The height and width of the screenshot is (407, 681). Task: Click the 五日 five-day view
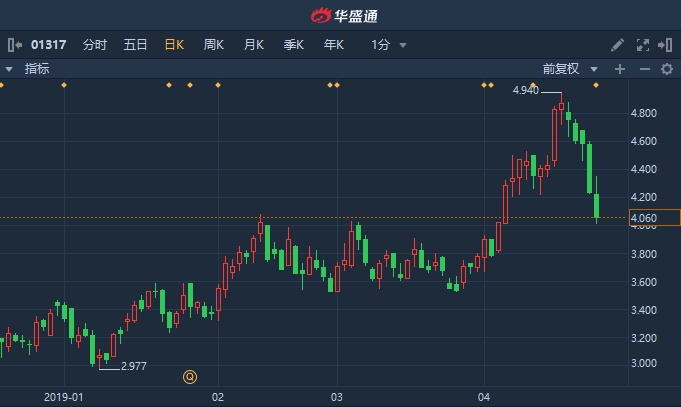click(135, 45)
